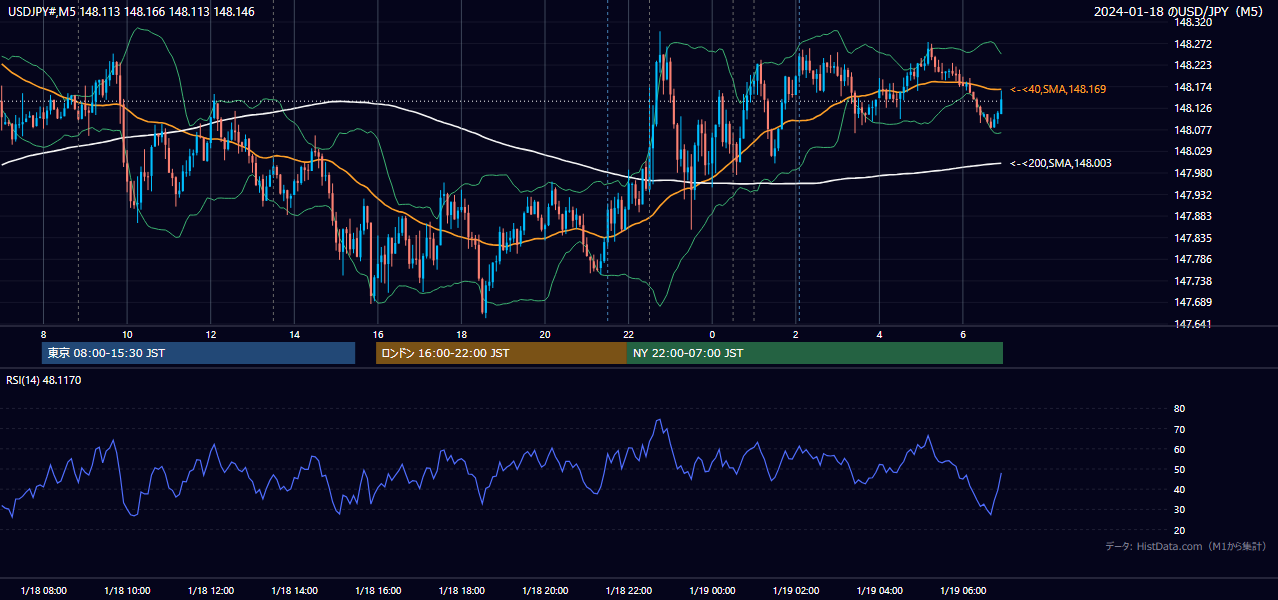Click the 1/19 06:00 time label
Screen dimensions: 1278x600
(962, 591)
